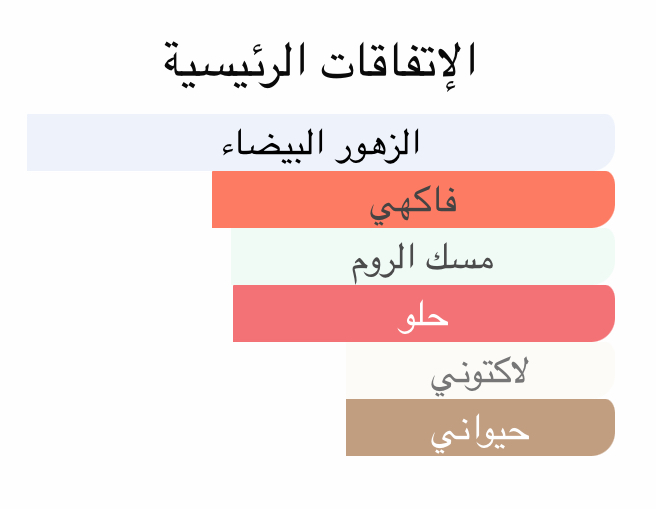Click the فاكهي text label
Image resolution: width=661 pixels, height=509 pixels.
pos(413,203)
